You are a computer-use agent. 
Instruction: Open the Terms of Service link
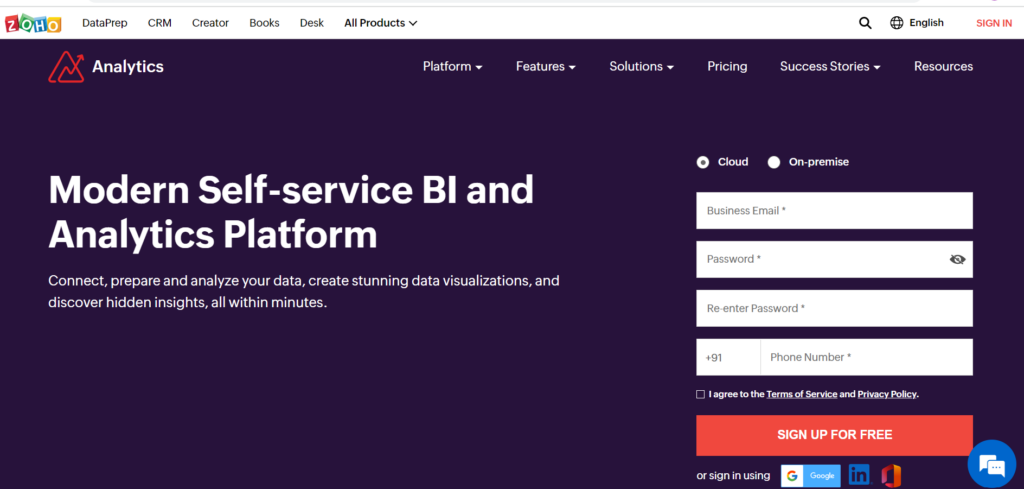click(801, 394)
